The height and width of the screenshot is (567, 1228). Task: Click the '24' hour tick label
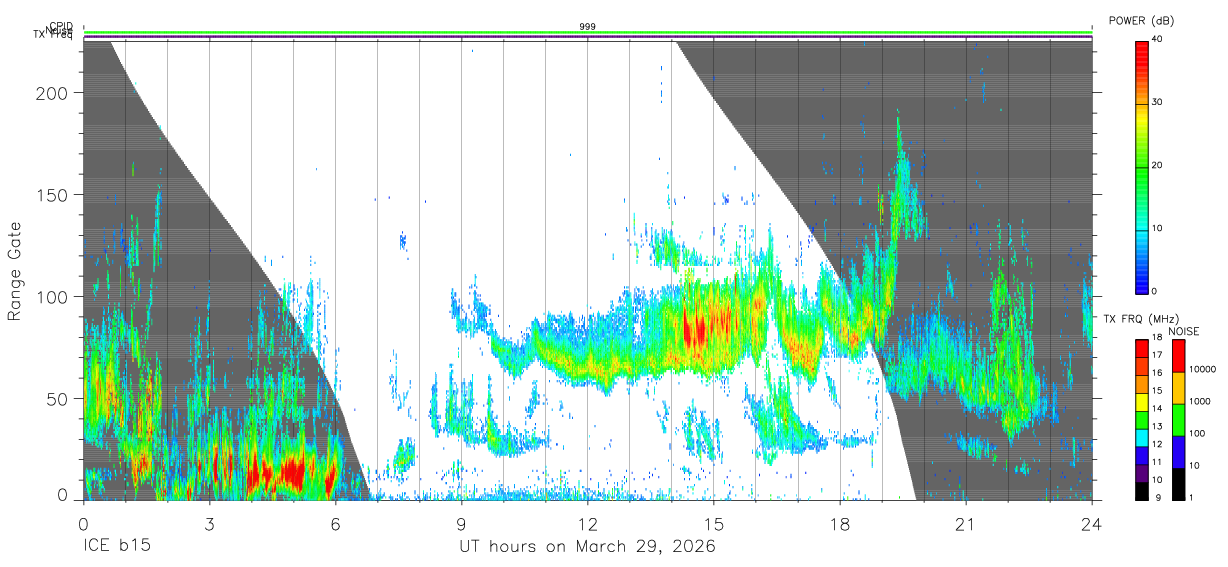coord(1091,523)
